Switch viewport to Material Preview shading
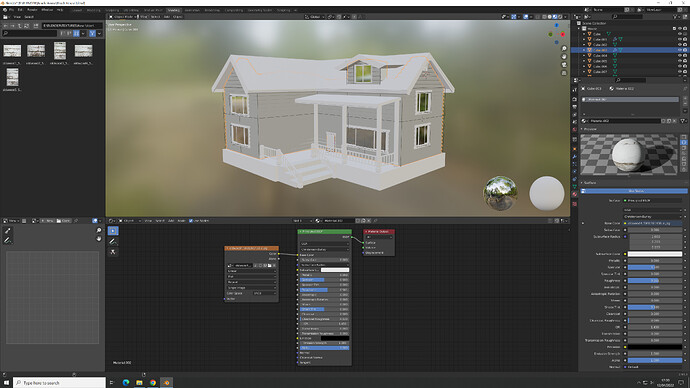 tap(554, 17)
